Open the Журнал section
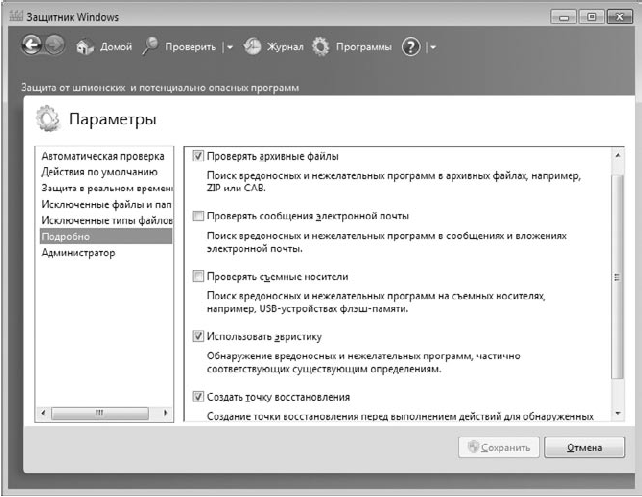Viewport: 642px width, 497px height. pos(285,47)
